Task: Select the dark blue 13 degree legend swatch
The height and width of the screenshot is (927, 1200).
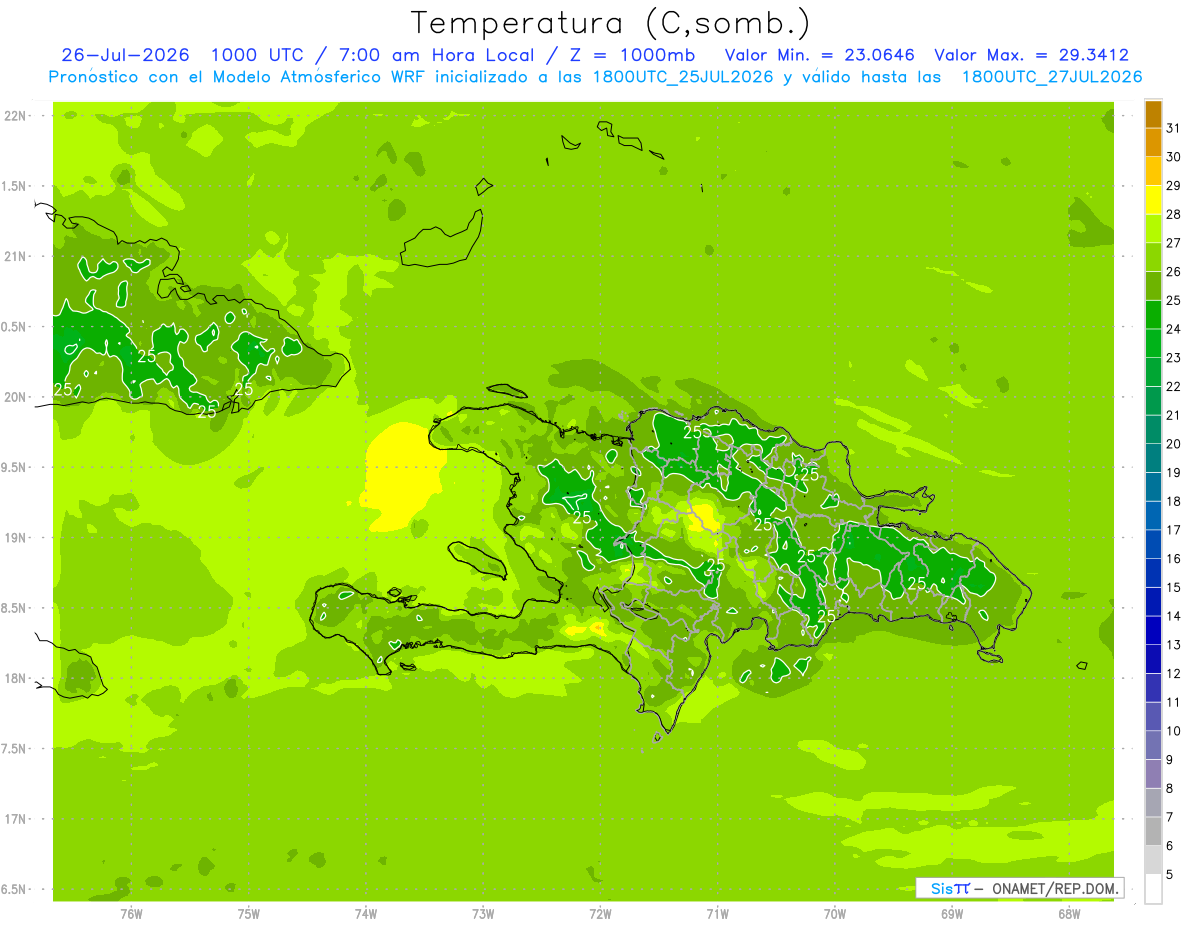Action: point(1153,631)
